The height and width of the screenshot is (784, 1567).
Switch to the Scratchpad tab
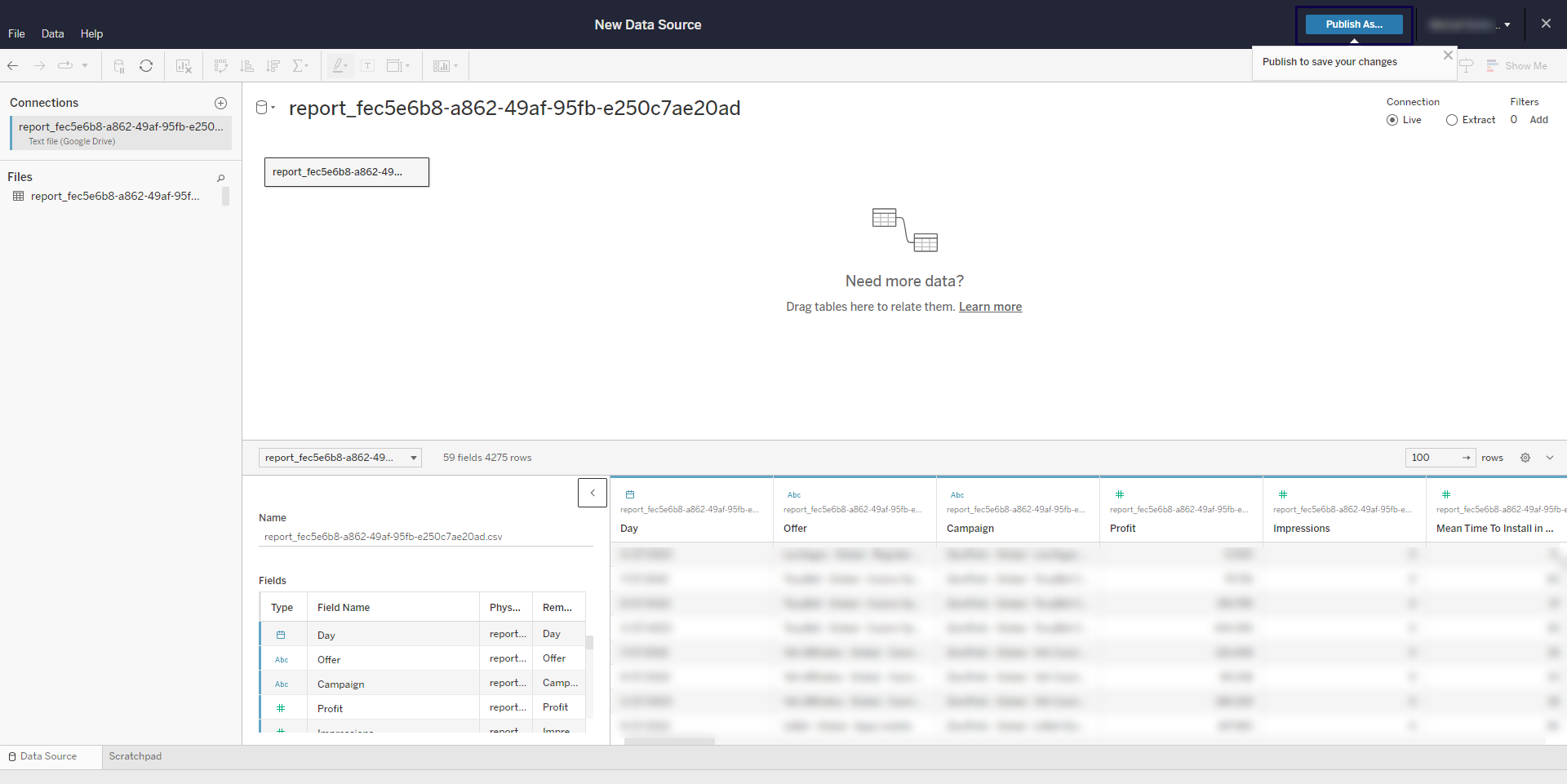(x=135, y=756)
